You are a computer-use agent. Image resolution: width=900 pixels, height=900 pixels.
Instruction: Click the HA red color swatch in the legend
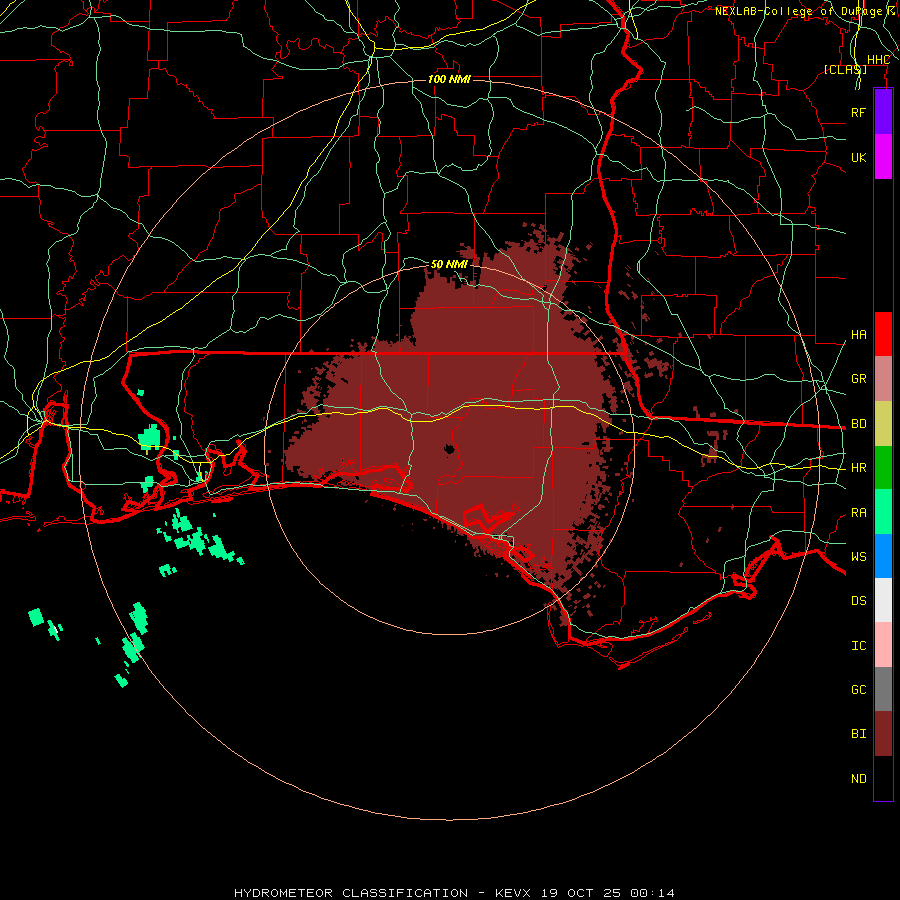pos(883,334)
